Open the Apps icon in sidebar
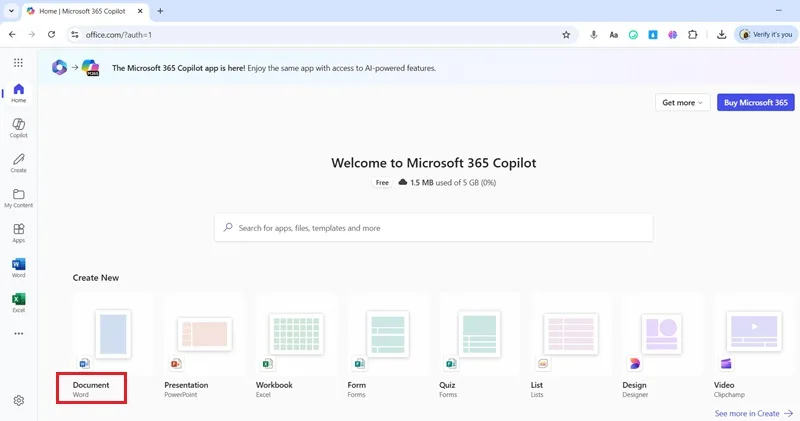 point(18,233)
